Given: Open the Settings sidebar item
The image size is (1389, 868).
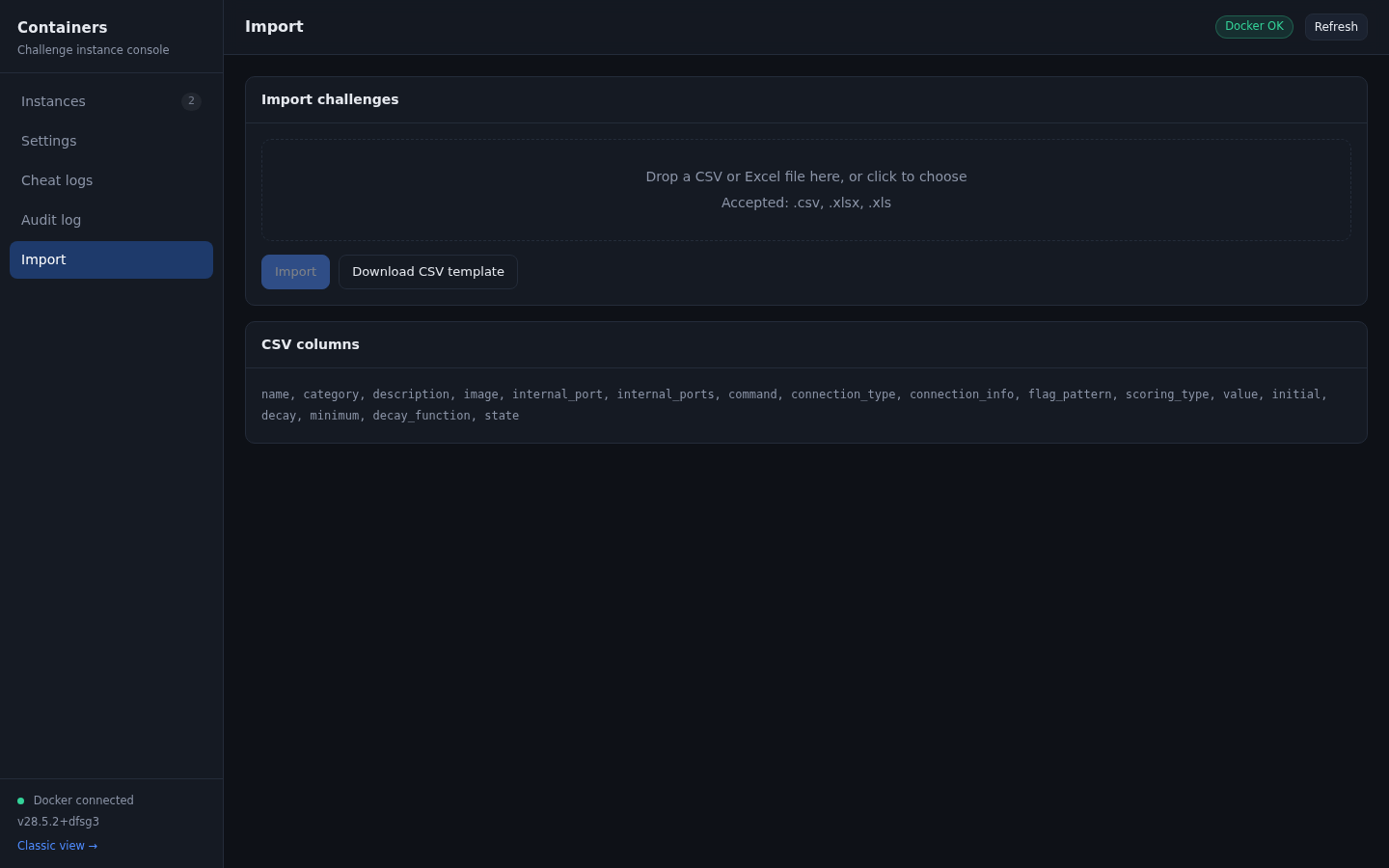Looking at the screenshot, I should click(x=111, y=141).
